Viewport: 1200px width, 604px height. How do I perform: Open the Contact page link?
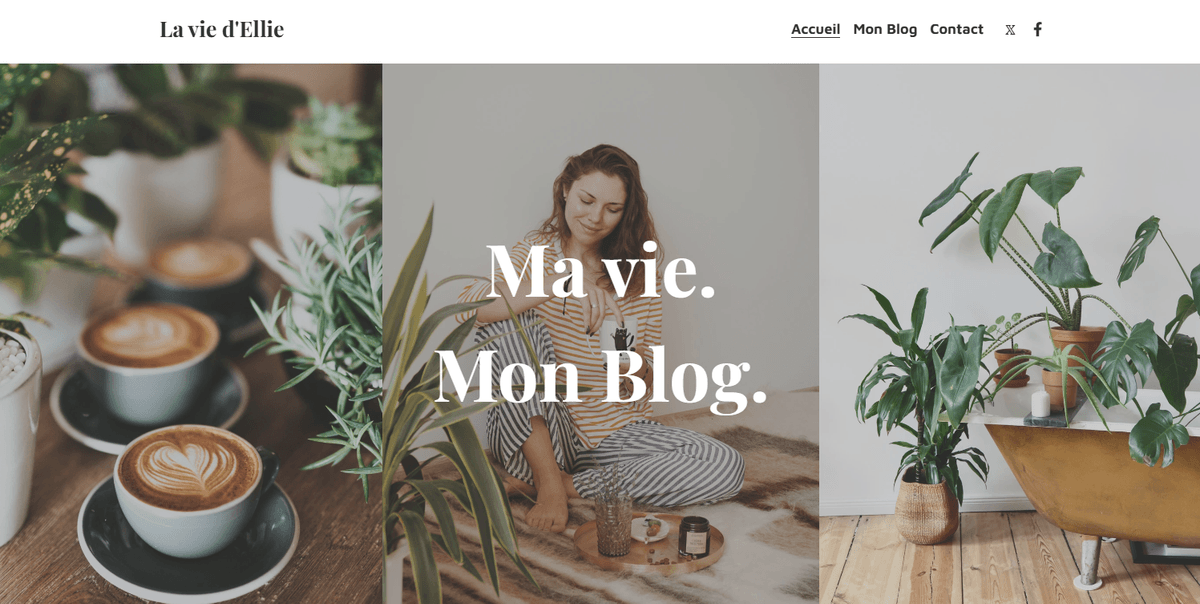[957, 29]
